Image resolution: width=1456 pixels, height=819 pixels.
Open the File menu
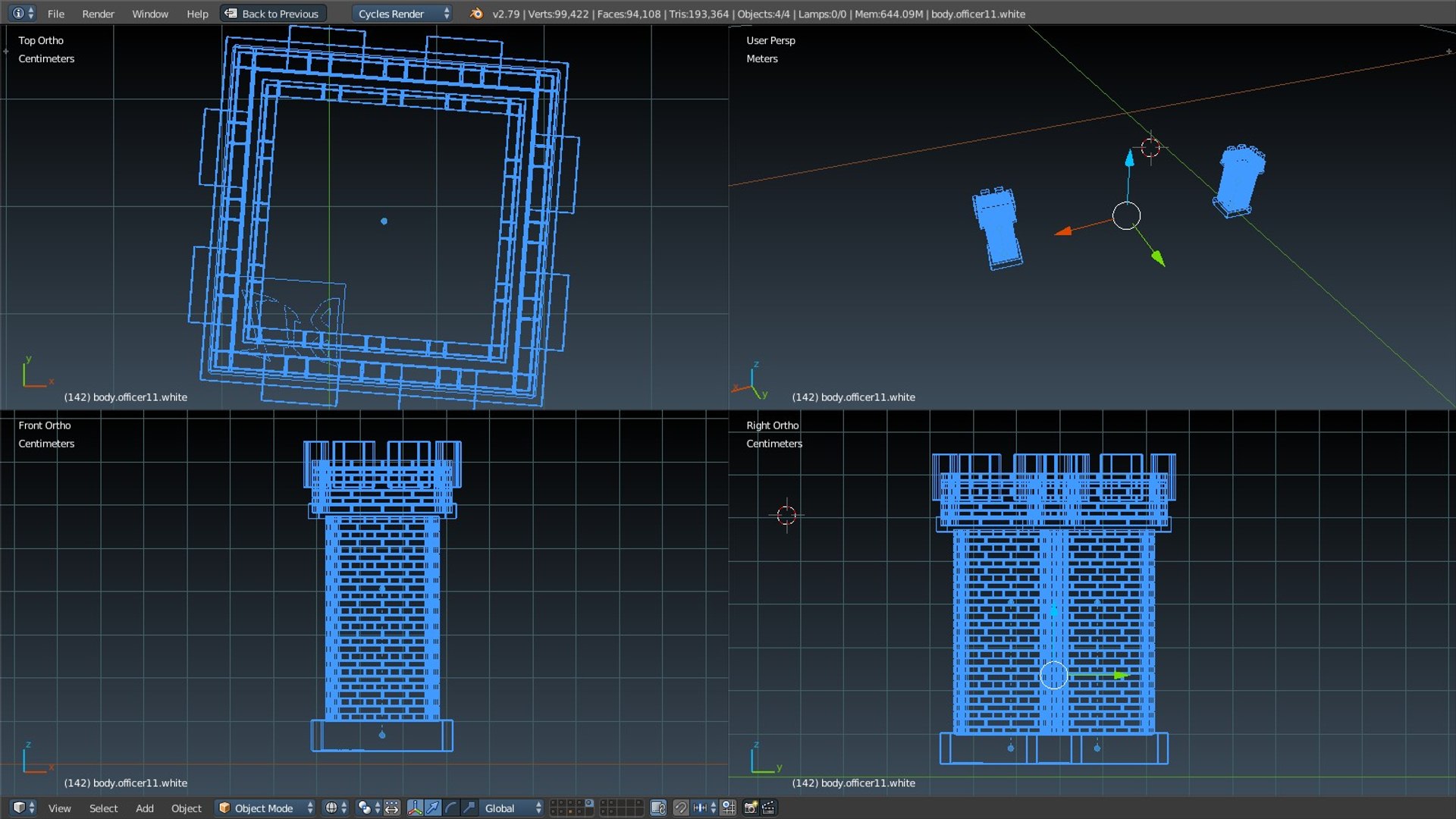pos(55,14)
